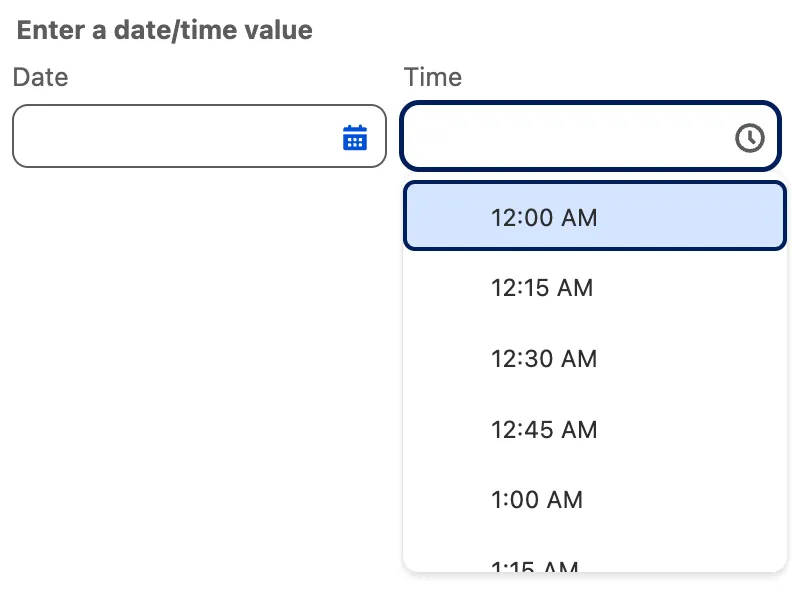The image size is (810, 600).
Task: Click the Time field label
Action: [432, 77]
